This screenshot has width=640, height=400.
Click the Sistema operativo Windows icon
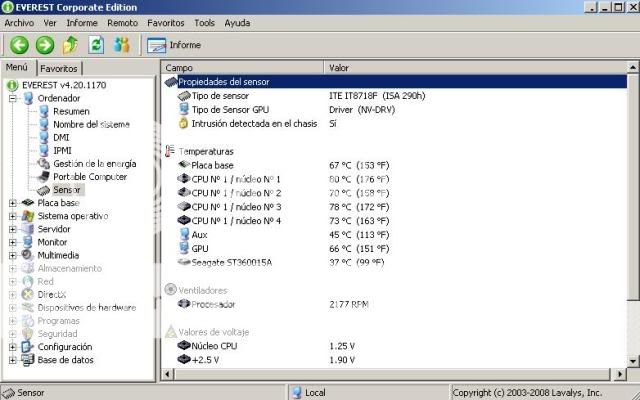click(x=28, y=216)
